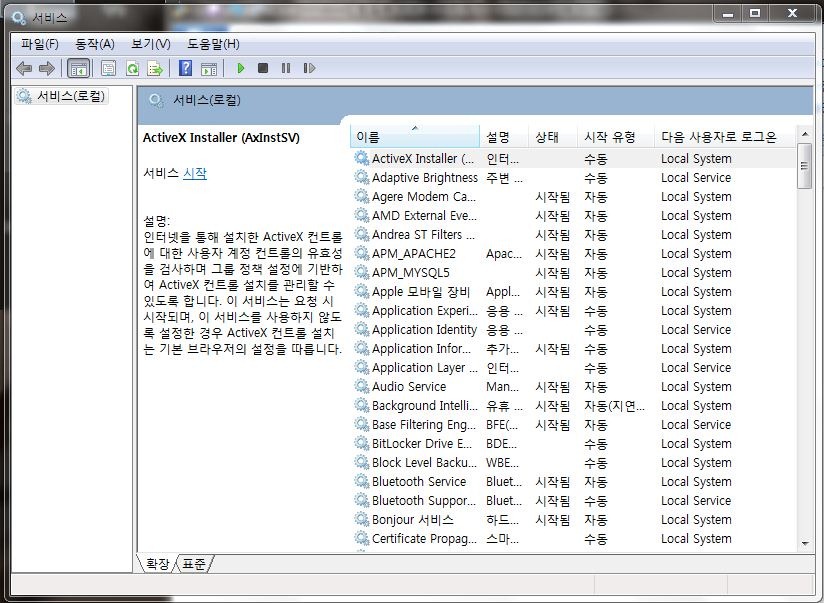
Task: Open the 도움말(H) menu
Action: [213, 44]
